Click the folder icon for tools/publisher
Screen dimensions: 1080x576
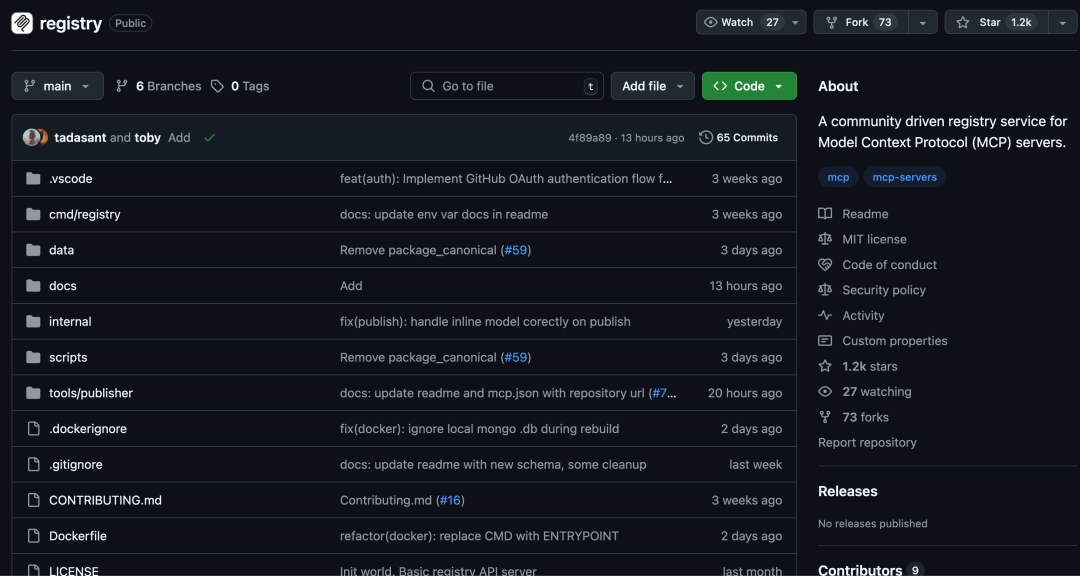pyautogui.click(x=33, y=393)
